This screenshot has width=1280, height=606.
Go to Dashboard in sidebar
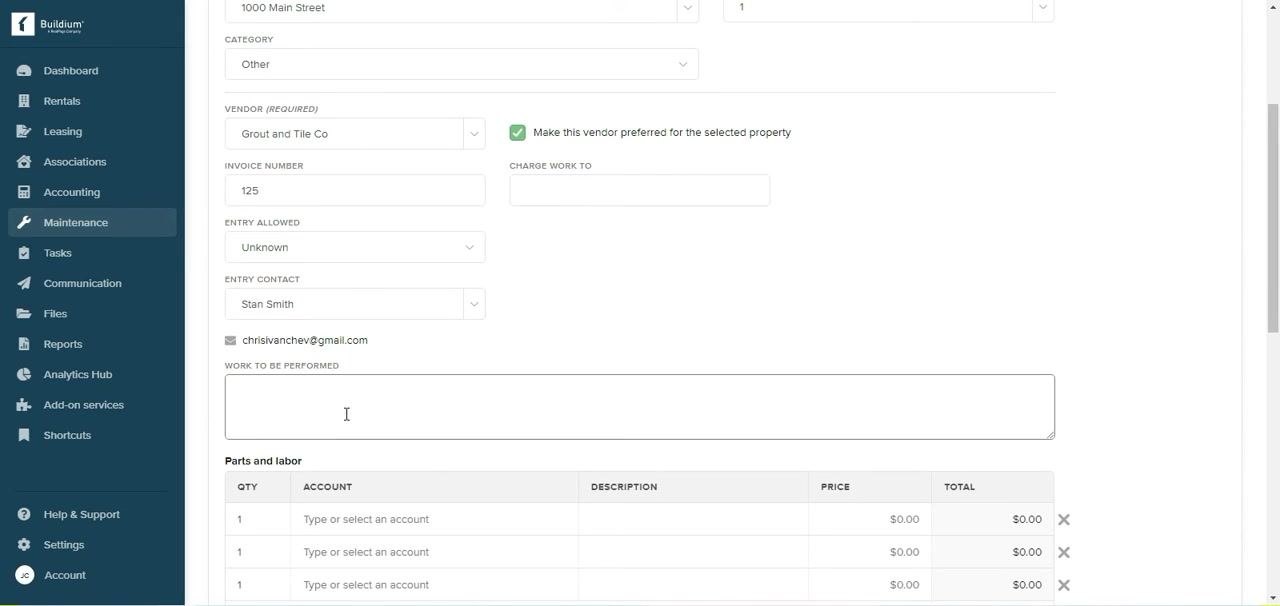(x=71, y=71)
